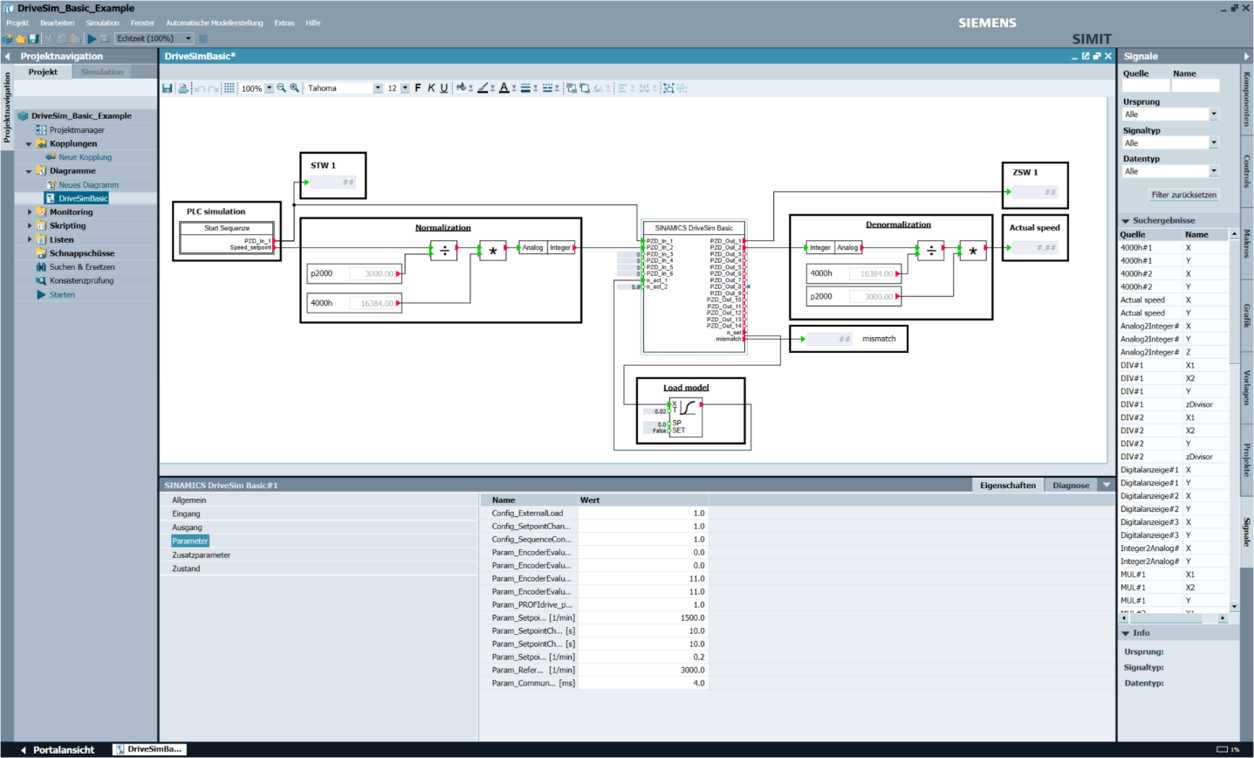Screen dimensions: 1254x758
Task: Pick the fill color bucket tool
Action: click(x=461, y=88)
